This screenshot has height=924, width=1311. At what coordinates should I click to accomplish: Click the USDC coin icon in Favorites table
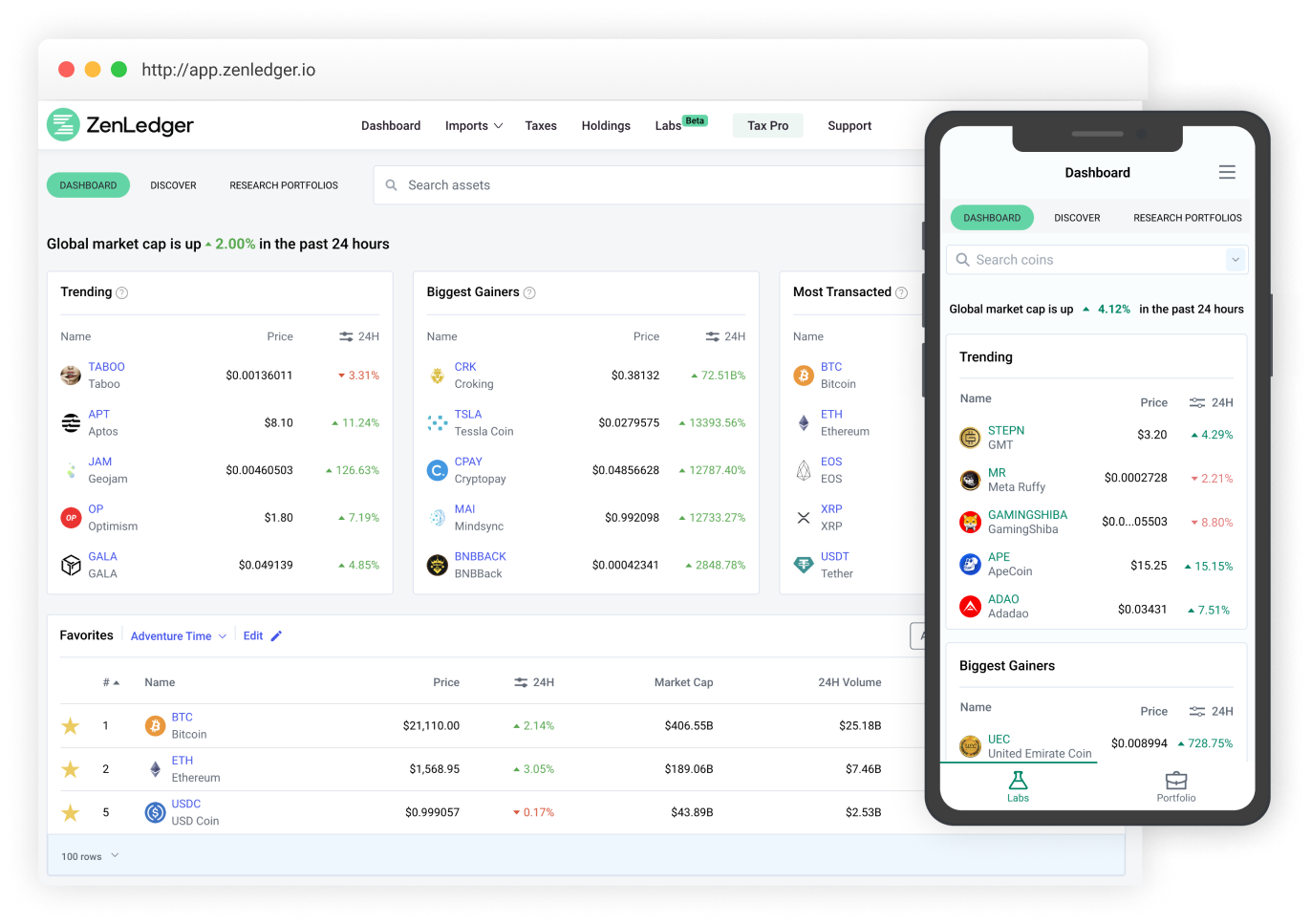point(155,812)
